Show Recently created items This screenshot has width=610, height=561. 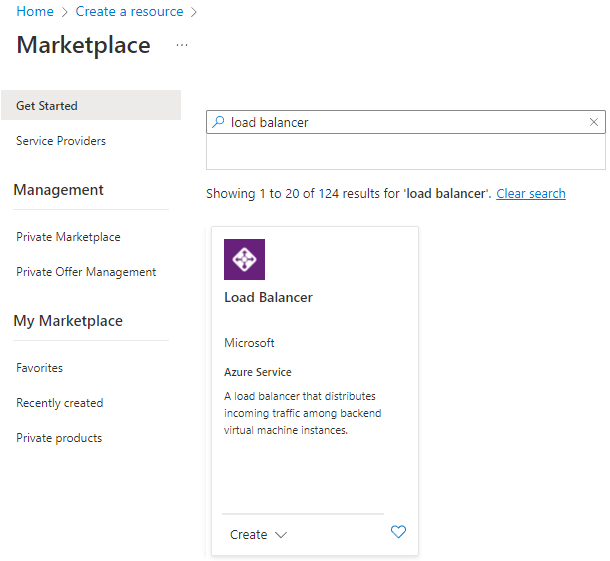click(59, 403)
